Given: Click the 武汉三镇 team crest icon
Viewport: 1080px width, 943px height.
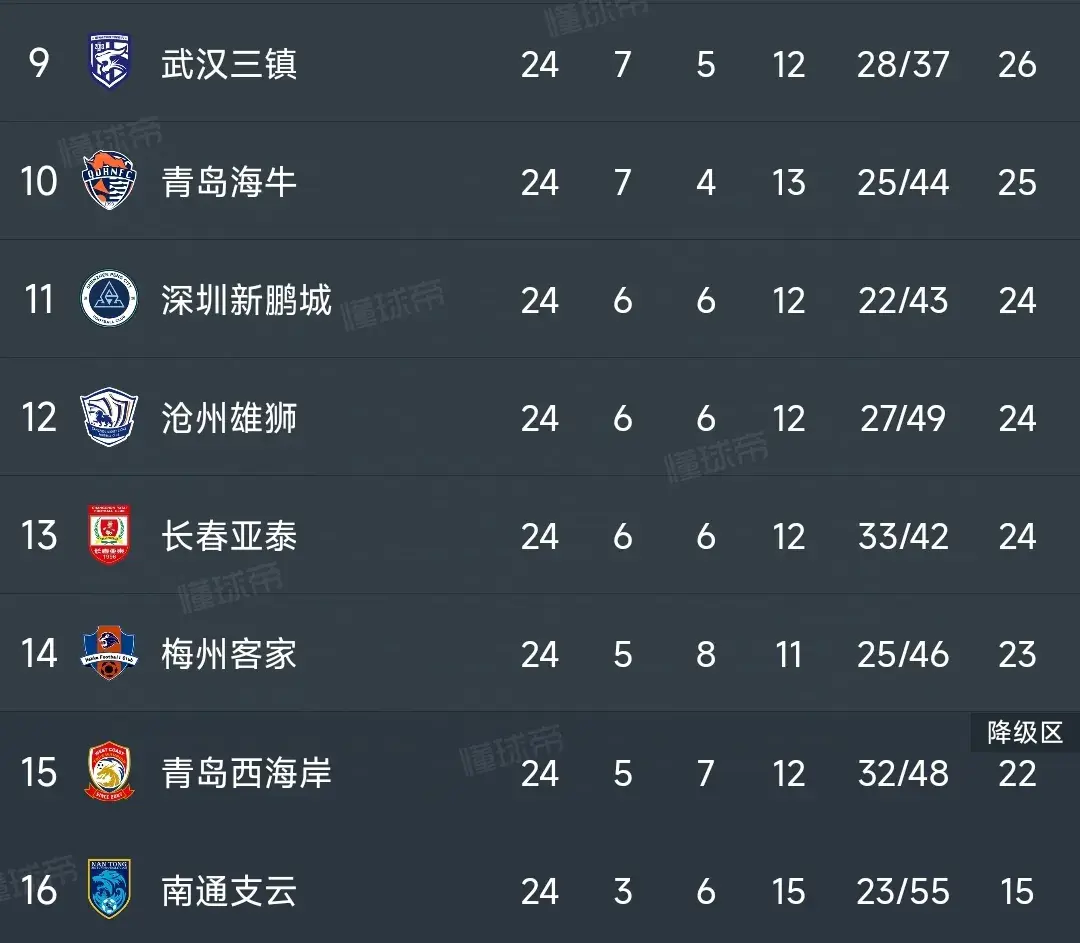Looking at the screenshot, I should [109, 65].
